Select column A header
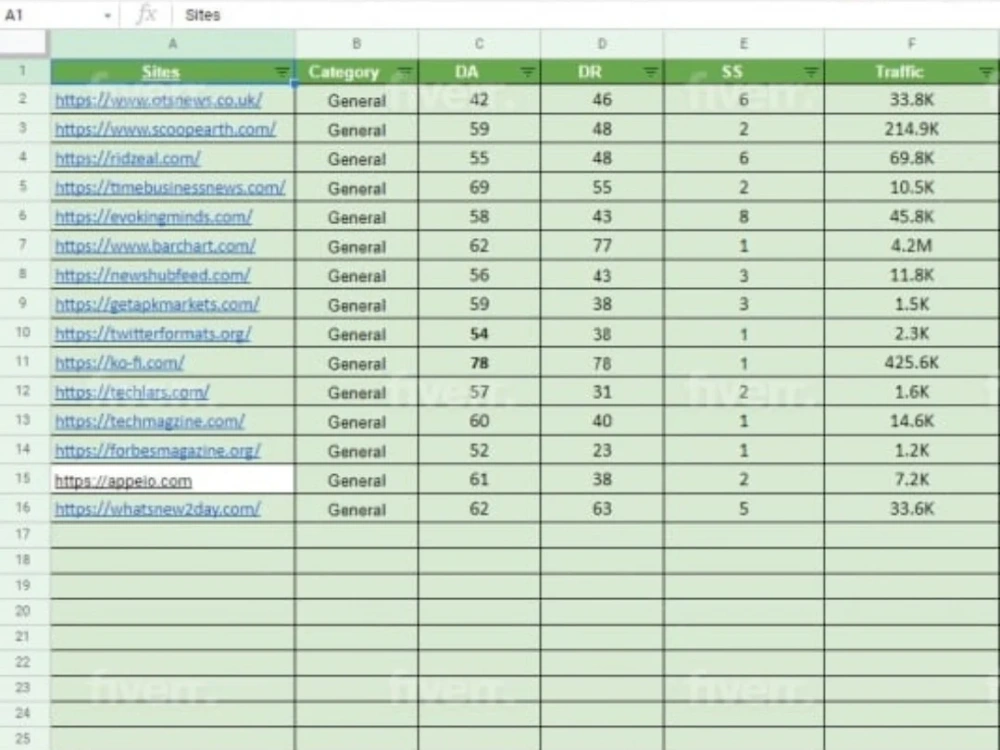 pyautogui.click(x=172, y=44)
